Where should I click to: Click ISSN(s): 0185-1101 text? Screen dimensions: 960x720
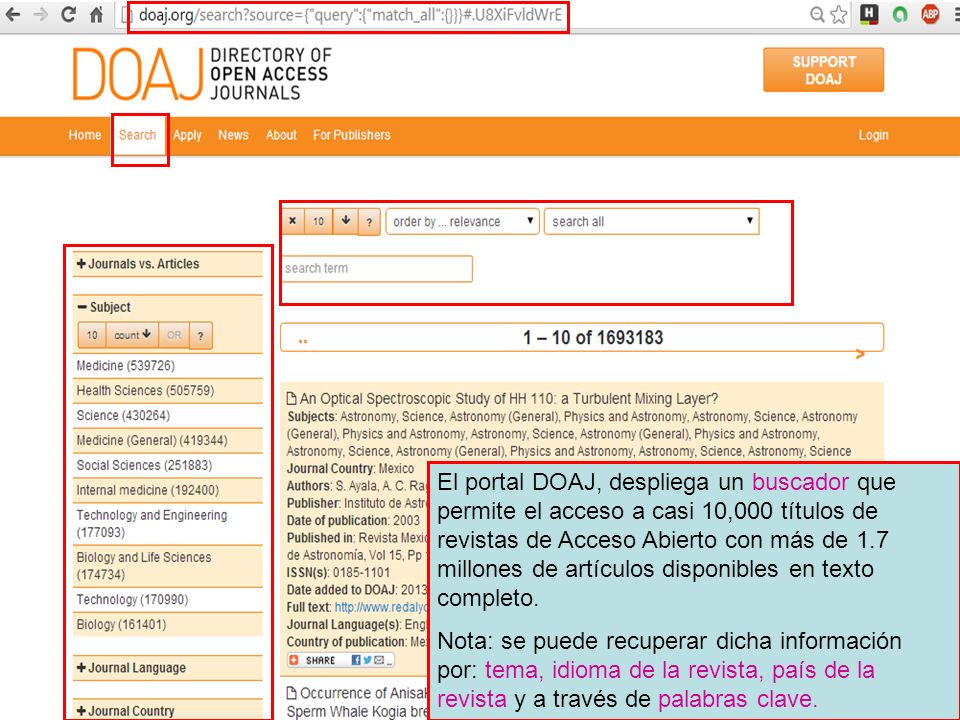pyautogui.click(x=339, y=573)
